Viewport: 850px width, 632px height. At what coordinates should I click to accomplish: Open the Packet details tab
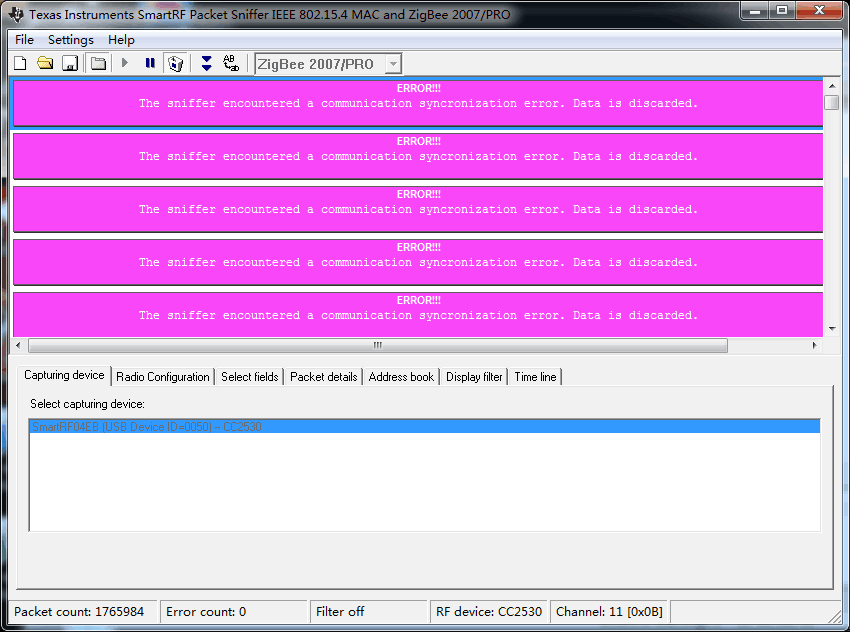tap(324, 377)
